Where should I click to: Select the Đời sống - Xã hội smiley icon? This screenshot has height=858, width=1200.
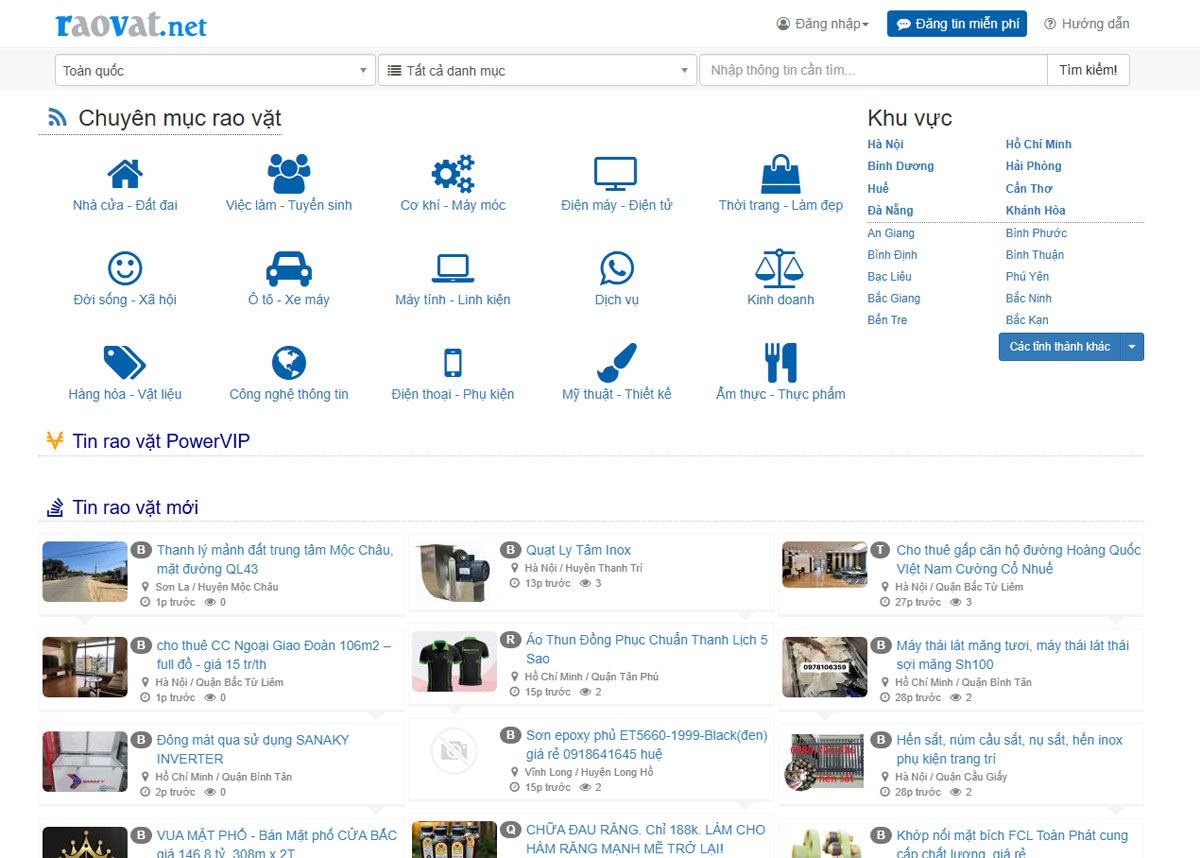(124, 267)
